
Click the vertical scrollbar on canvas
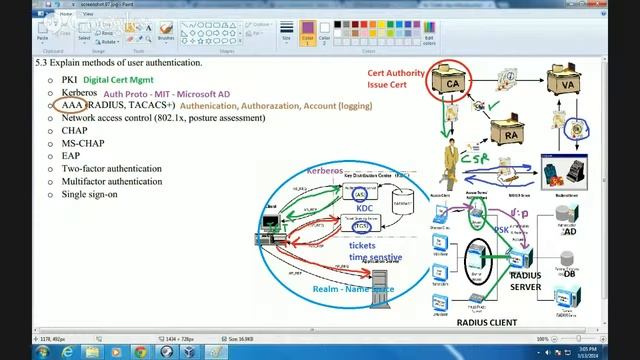click(x=604, y=180)
